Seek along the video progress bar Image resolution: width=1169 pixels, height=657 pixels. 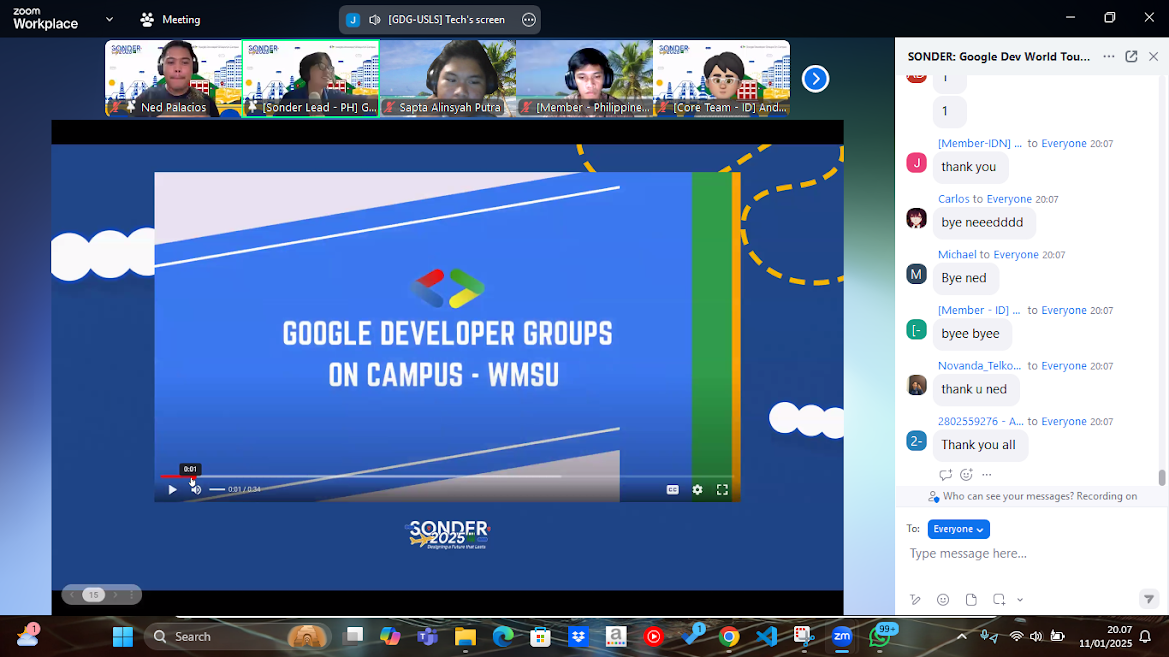point(447,476)
